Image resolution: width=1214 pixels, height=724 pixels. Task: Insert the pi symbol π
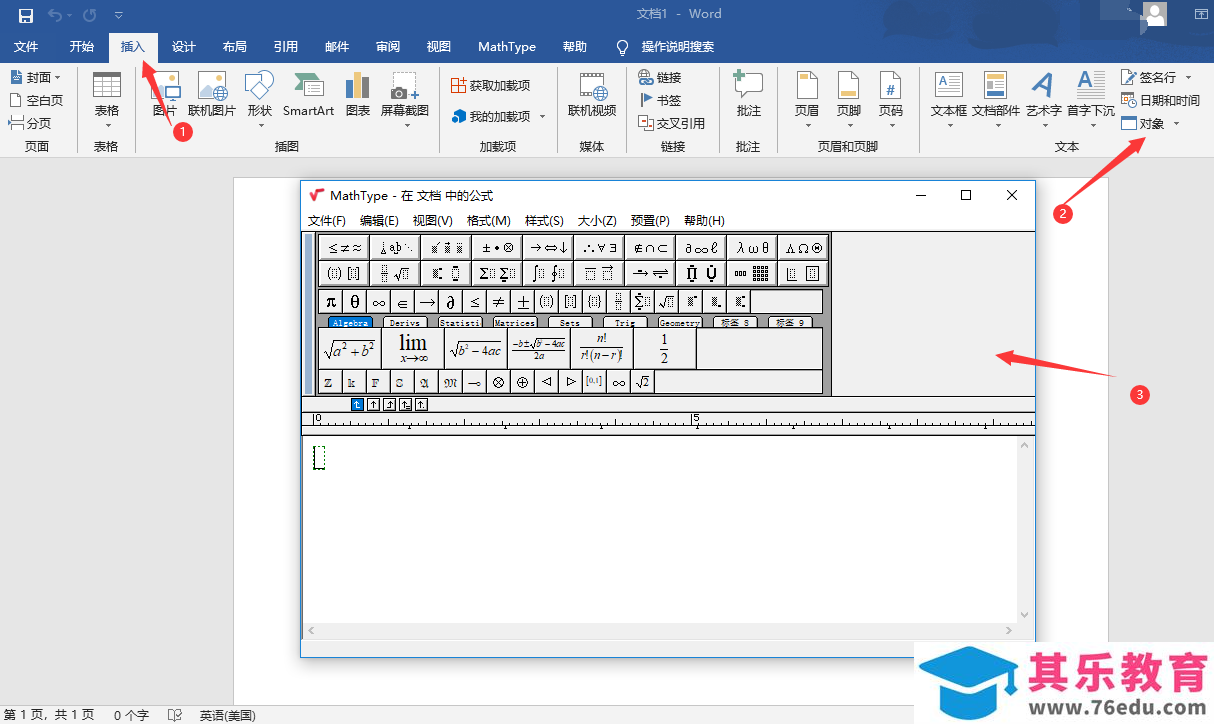tap(331, 302)
